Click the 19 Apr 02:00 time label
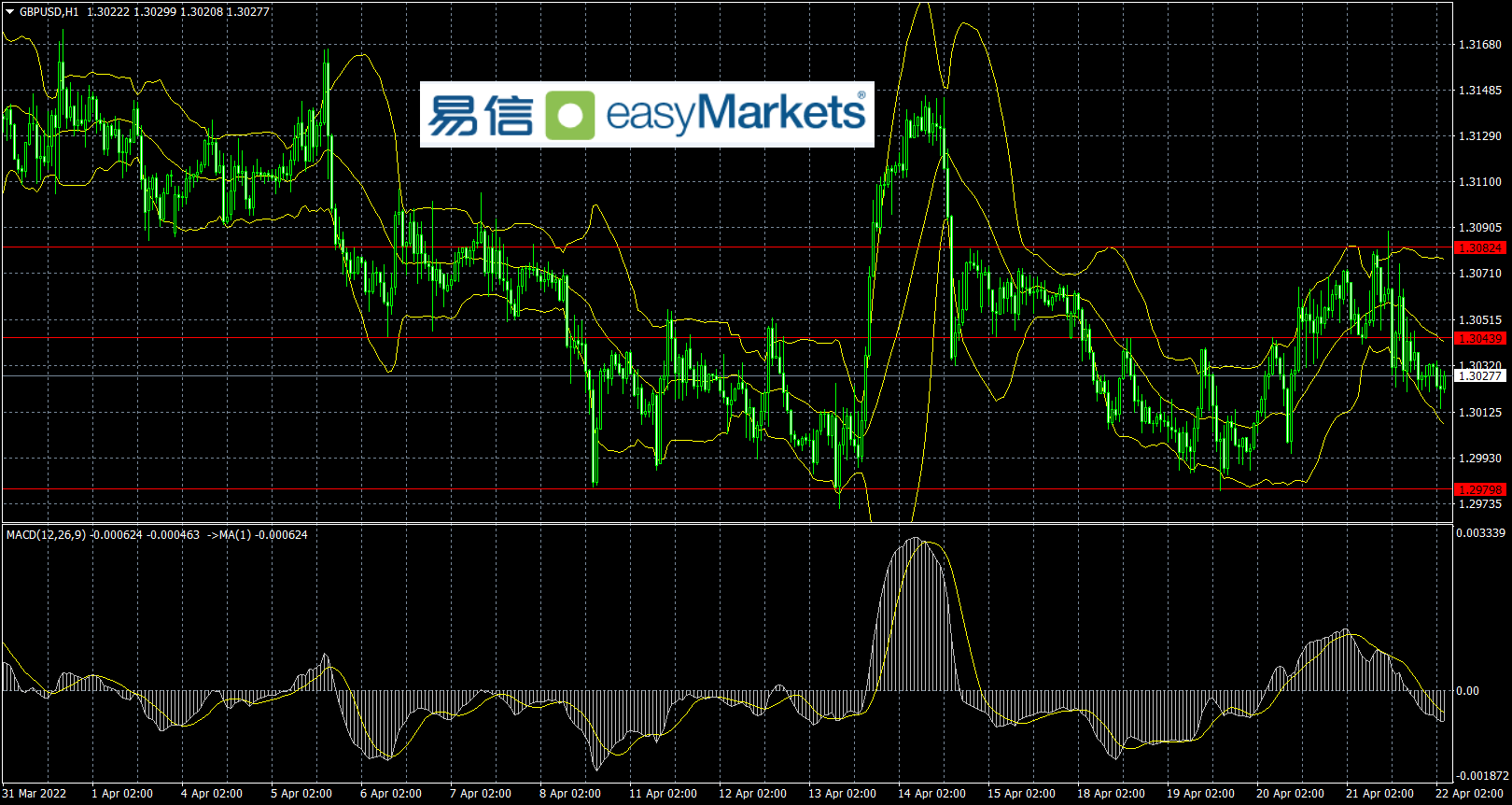Screen dimensions: 1512x805 coord(1200,794)
